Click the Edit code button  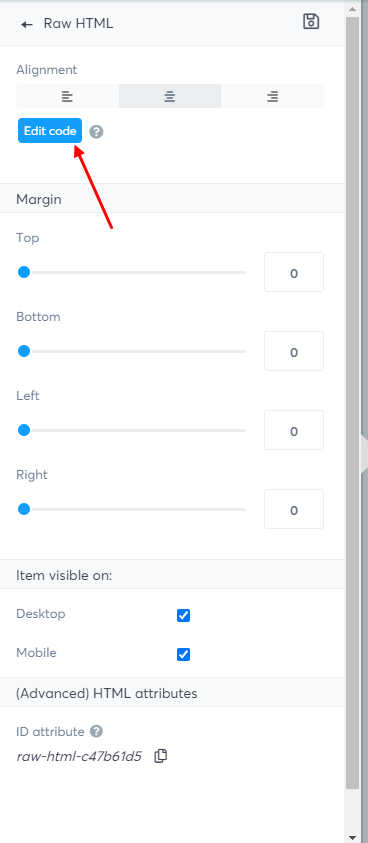coord(50,131)
